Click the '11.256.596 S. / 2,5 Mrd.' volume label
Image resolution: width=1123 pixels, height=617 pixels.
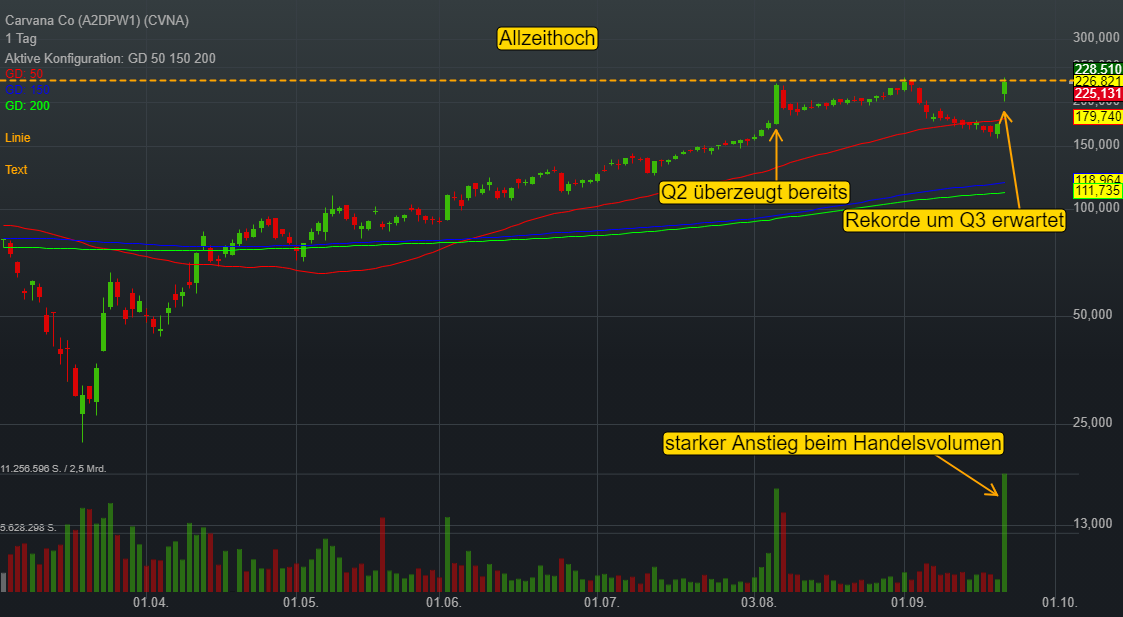(53, 469)
